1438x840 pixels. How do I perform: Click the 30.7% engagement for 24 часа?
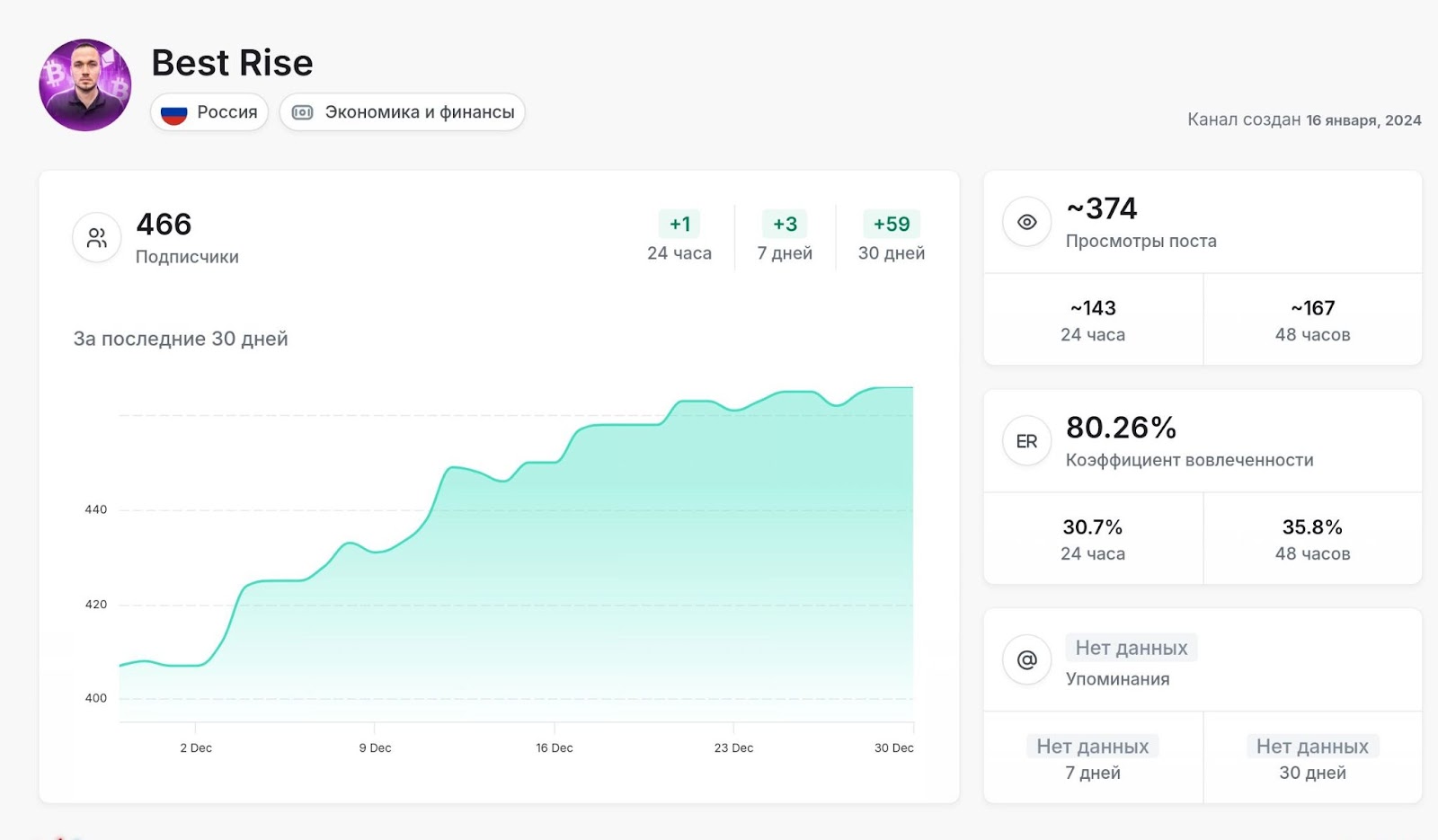click(1093, 527)
